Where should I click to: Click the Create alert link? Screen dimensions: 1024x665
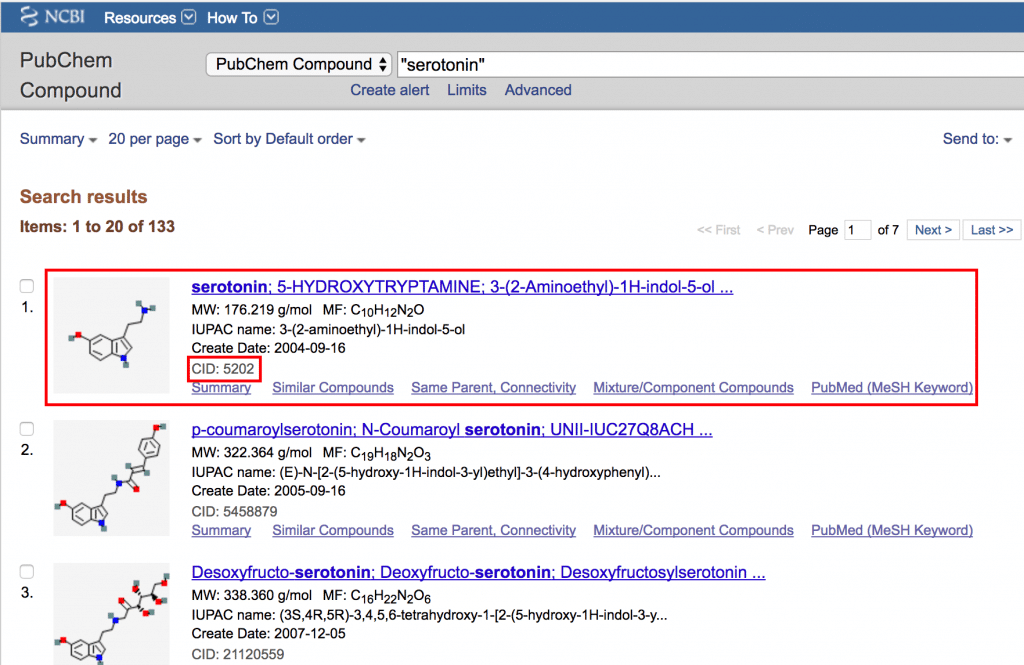pos(390,90)
